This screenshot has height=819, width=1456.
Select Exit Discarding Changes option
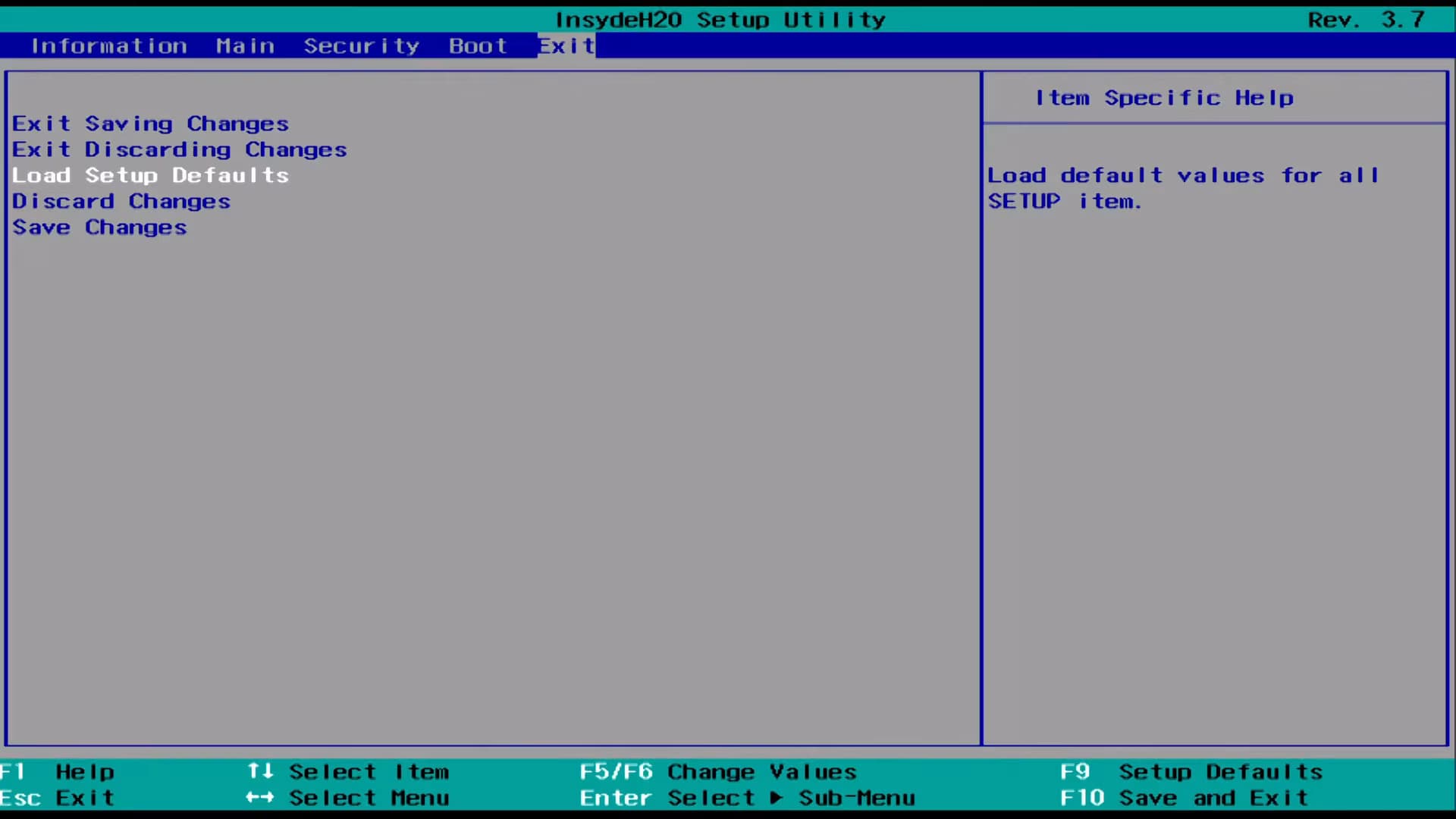[x=179, y=149]
